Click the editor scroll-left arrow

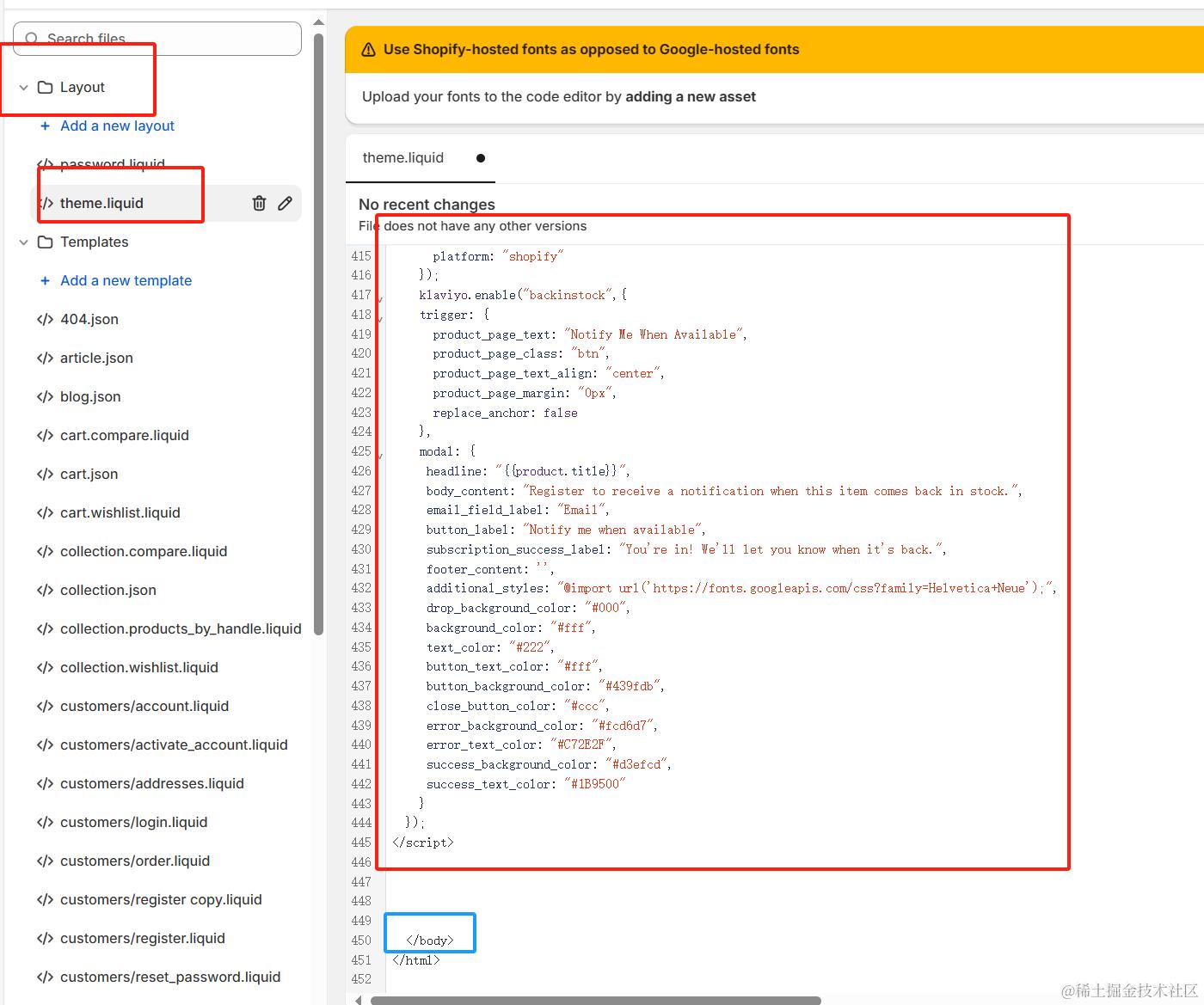coord(358,1000)
